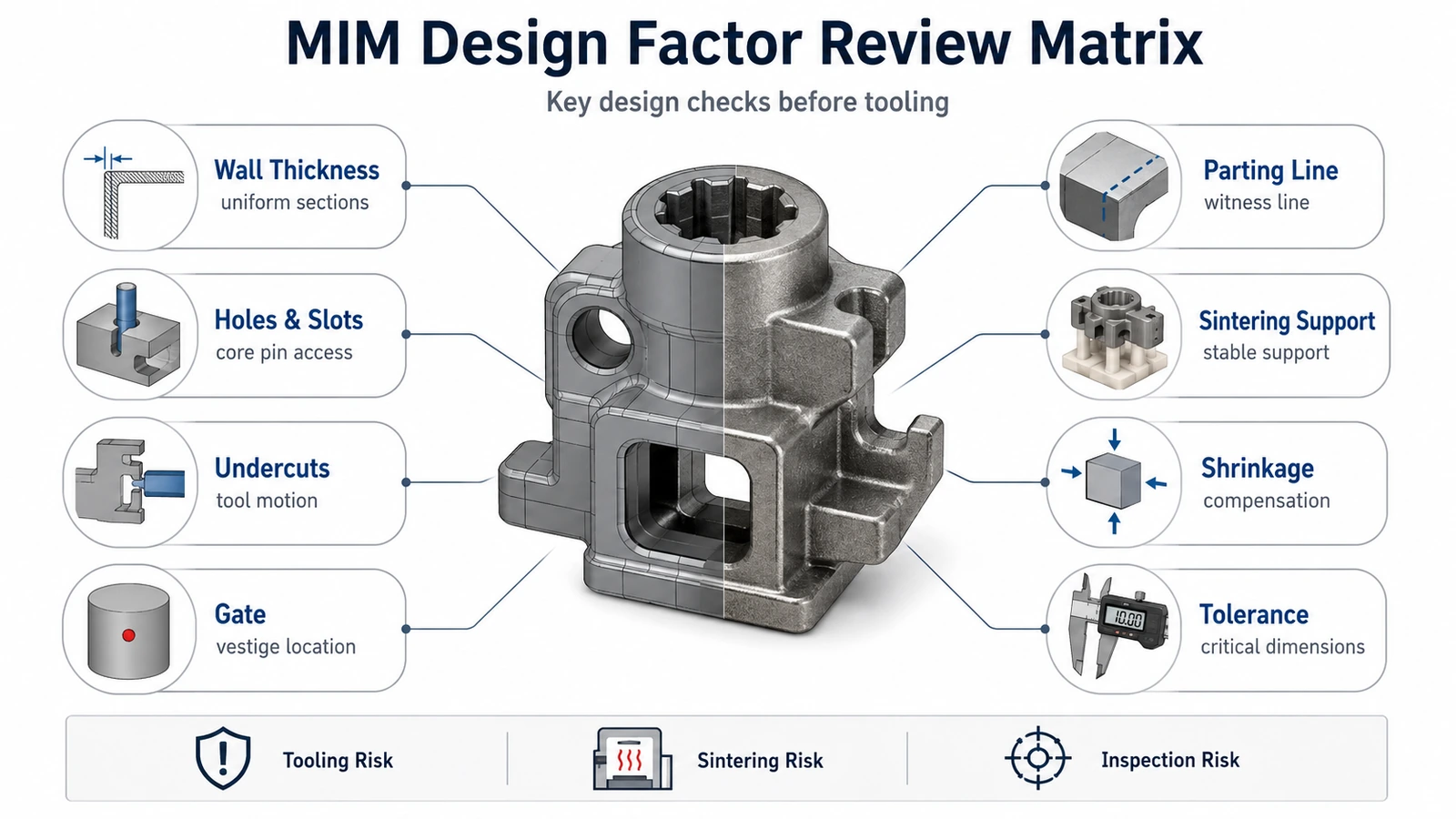Viewport: 1456px width, 819px height.
Task: Click the Shrinkage cube with arrows icon
Action: click(x=1114, y=481)
